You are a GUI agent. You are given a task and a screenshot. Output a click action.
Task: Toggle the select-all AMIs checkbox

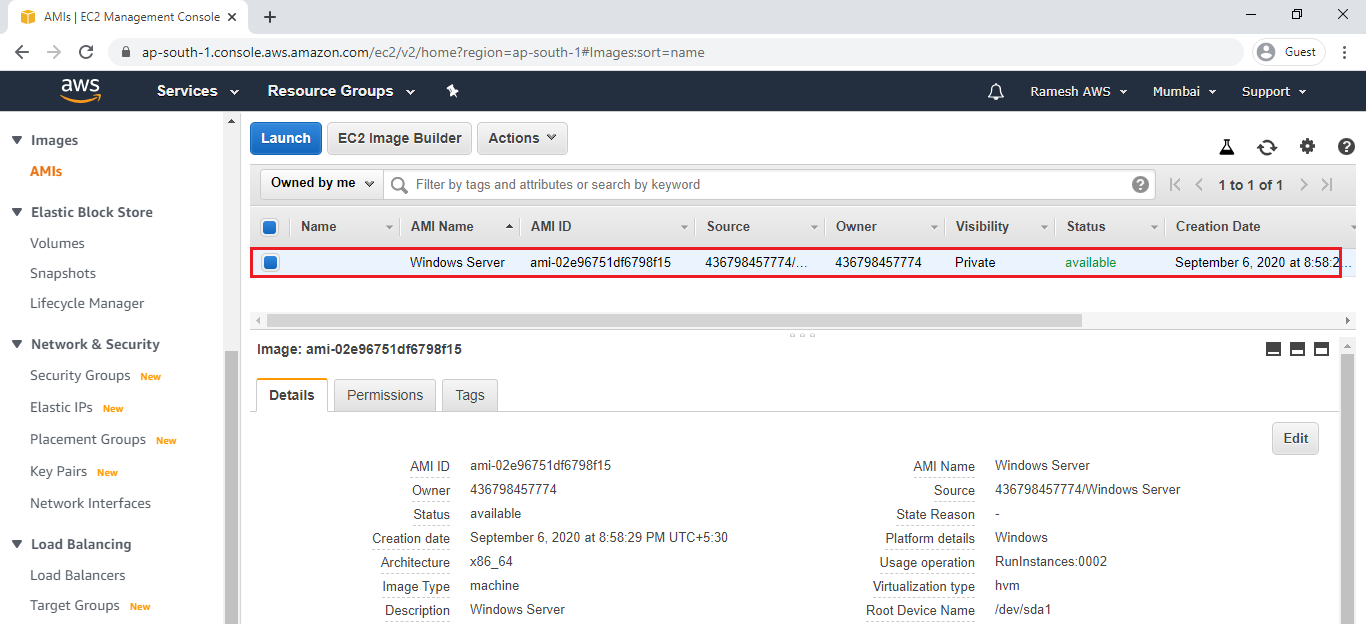269,227
